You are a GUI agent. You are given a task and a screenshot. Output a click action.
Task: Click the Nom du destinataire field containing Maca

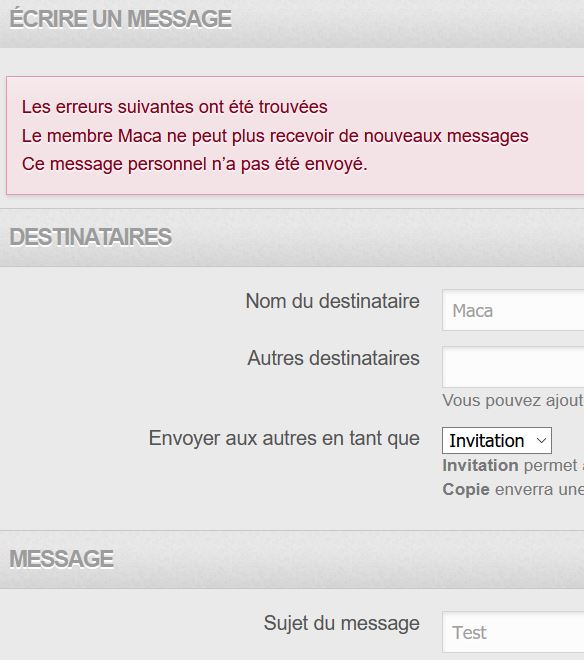point(513,311)
